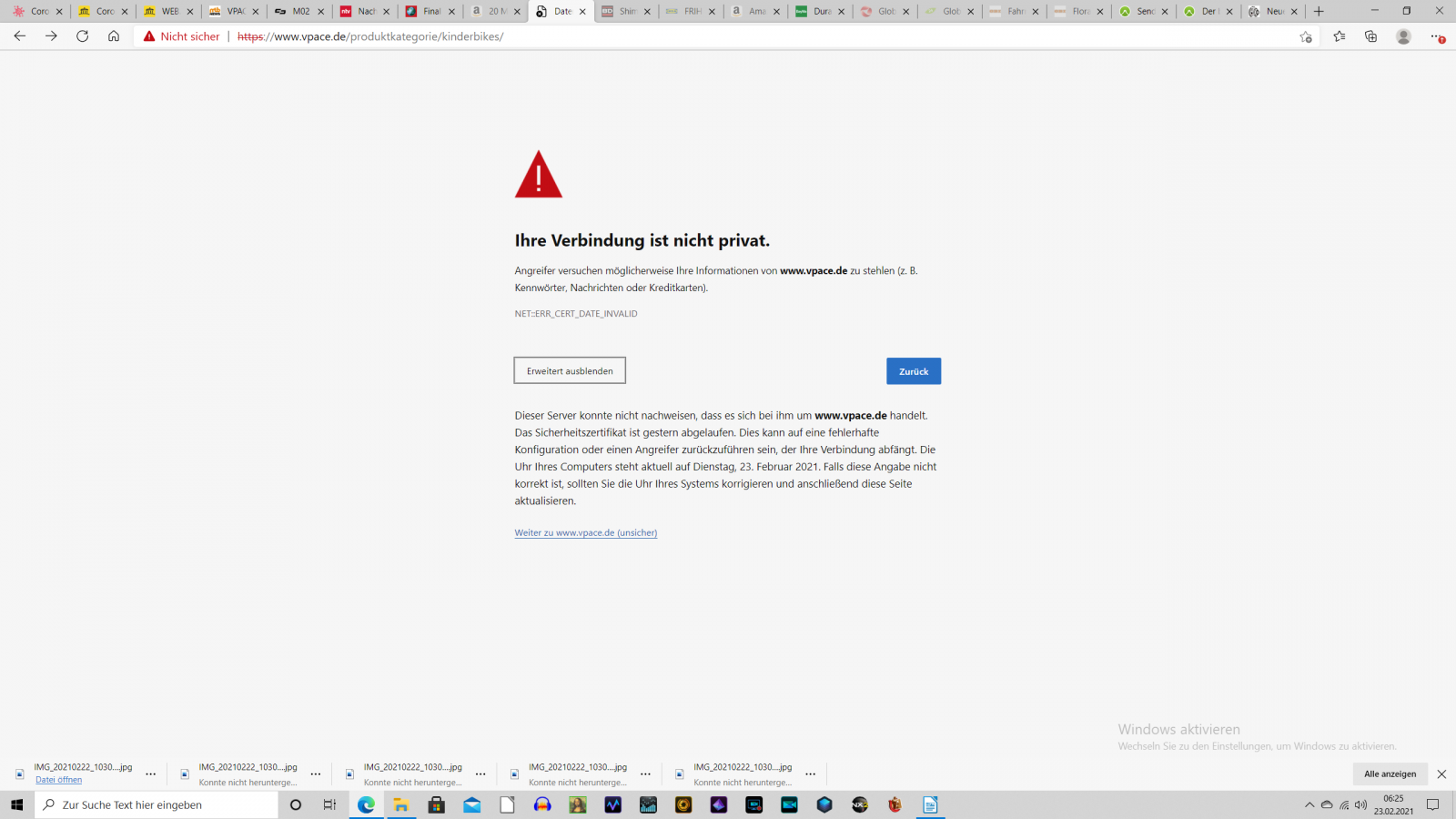
Task: Expand hidden system tray icons chevron
Action: (1309, 804)
